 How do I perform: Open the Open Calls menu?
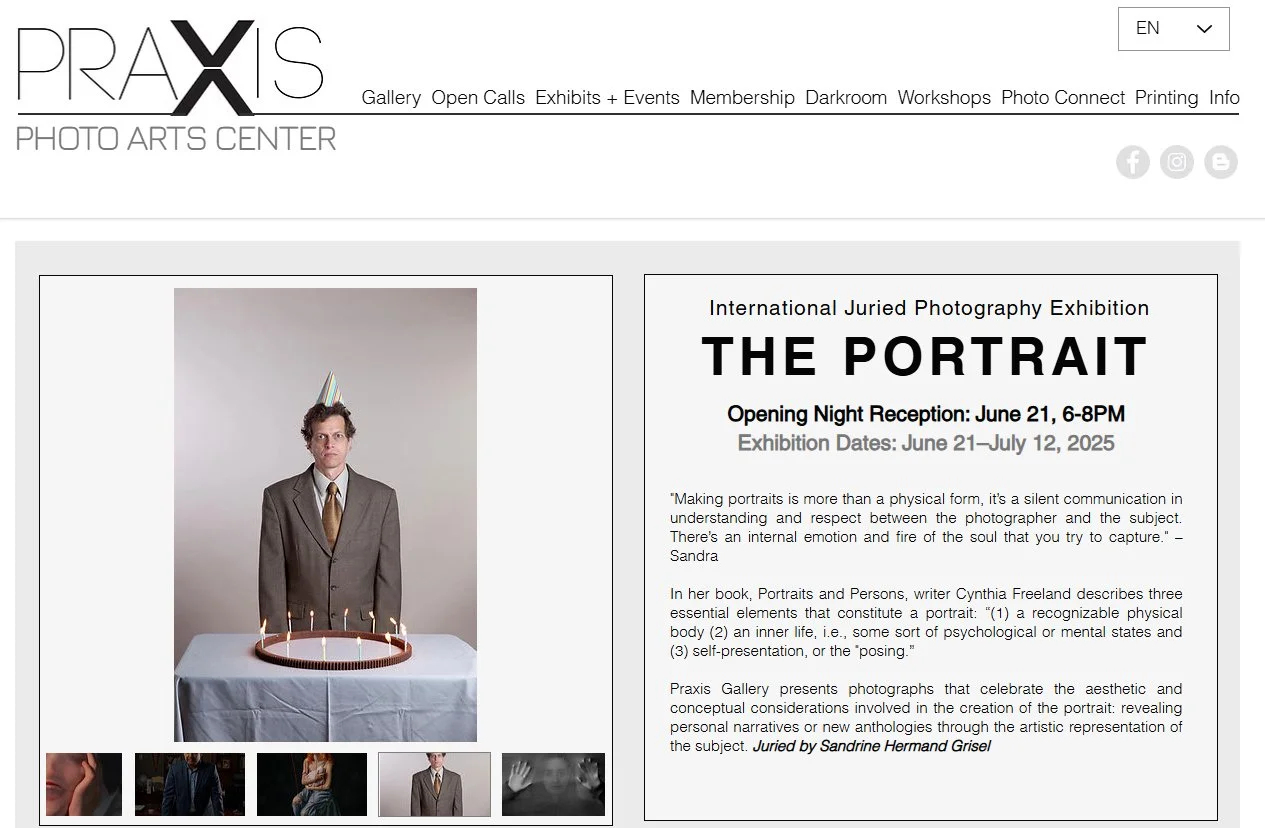478,98
